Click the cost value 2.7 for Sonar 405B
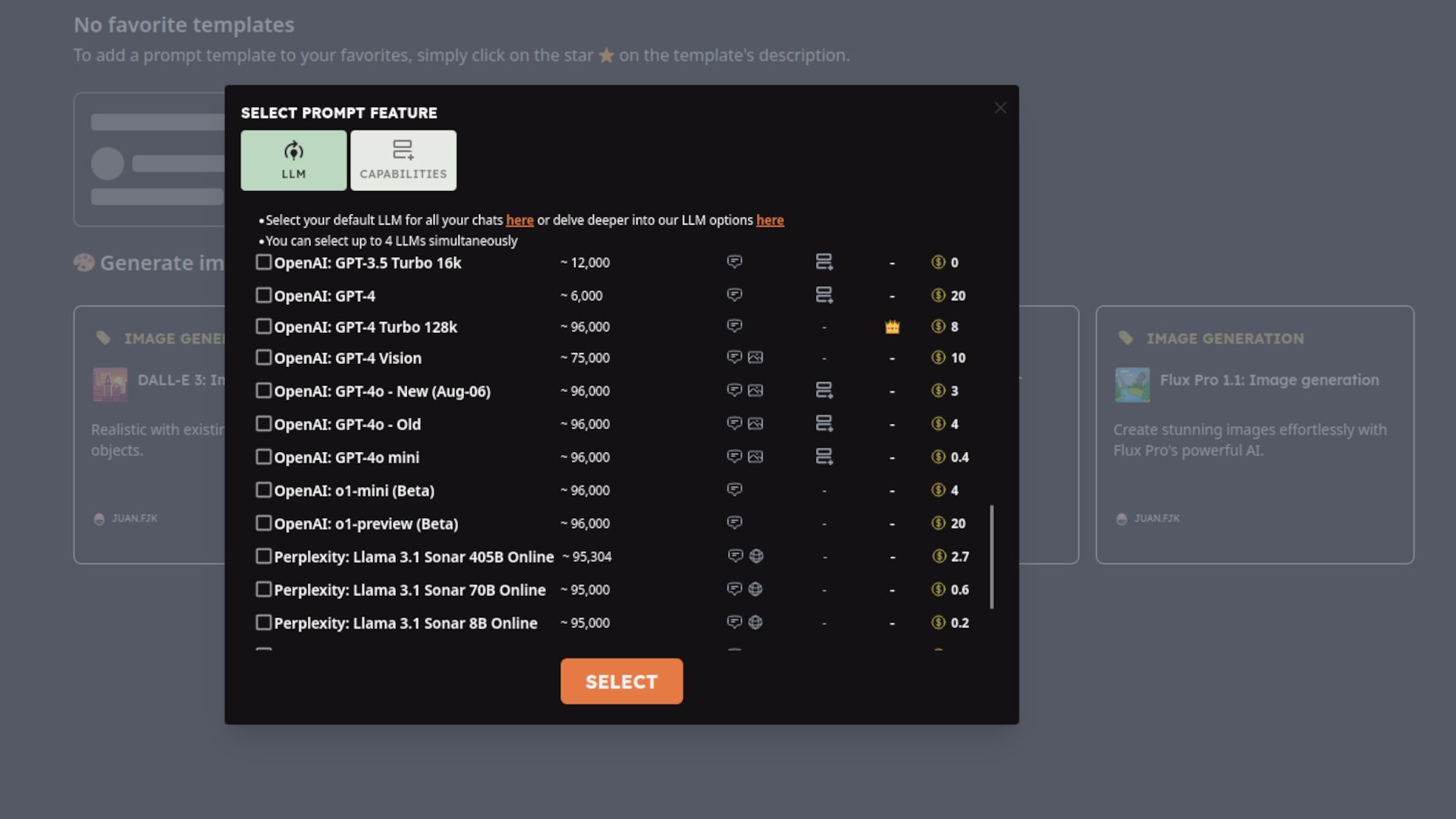The width and height of the screenshot is (1456, 819). [960, 557]
